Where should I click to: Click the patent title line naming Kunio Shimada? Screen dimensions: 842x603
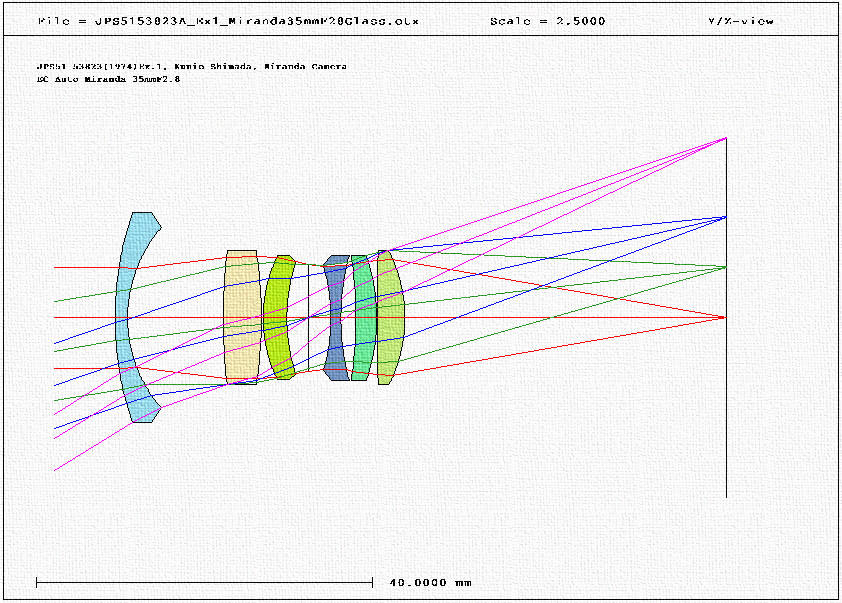(192, 67)
